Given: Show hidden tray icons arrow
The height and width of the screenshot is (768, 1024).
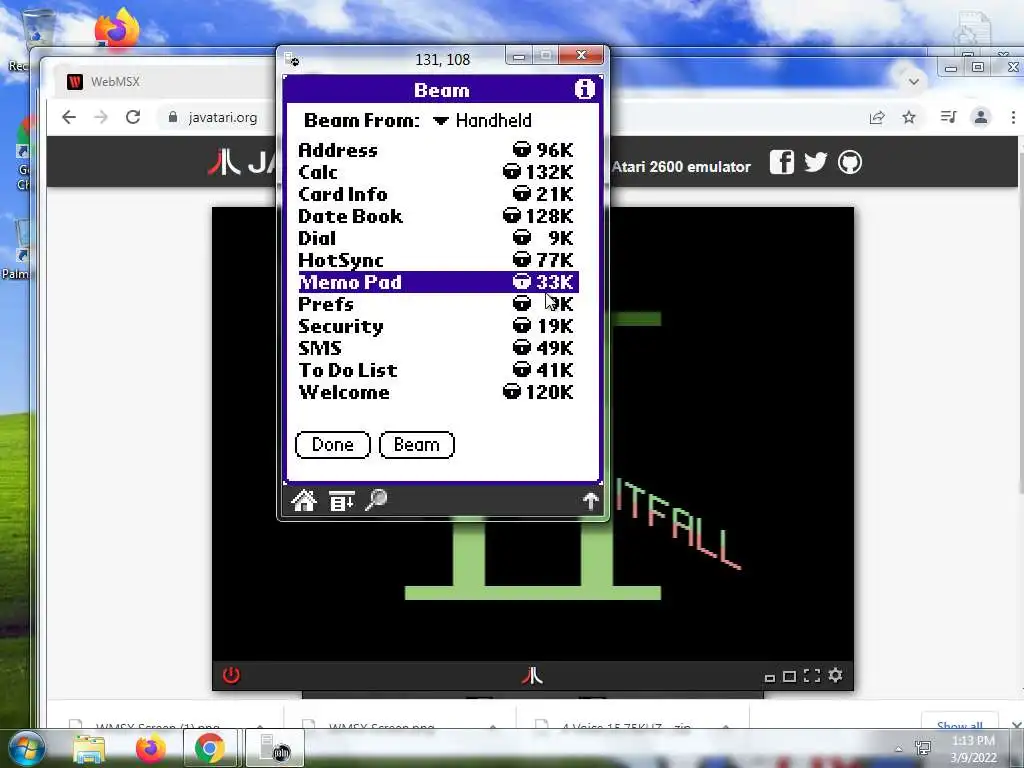Looking at the screenshot, I should pos(899,749).
